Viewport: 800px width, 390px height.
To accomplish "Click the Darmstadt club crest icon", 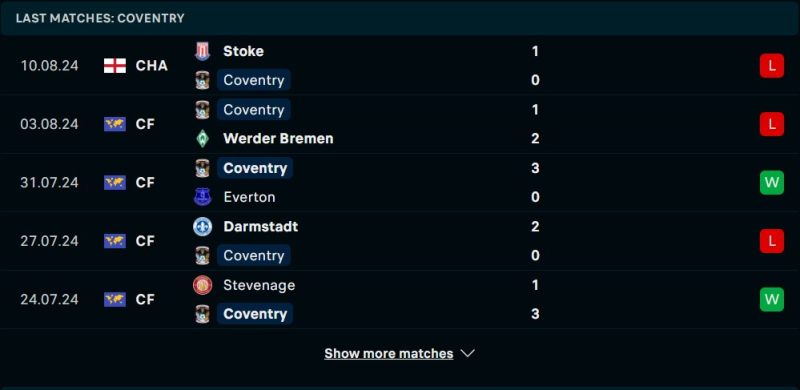I will tap(203, 227).
